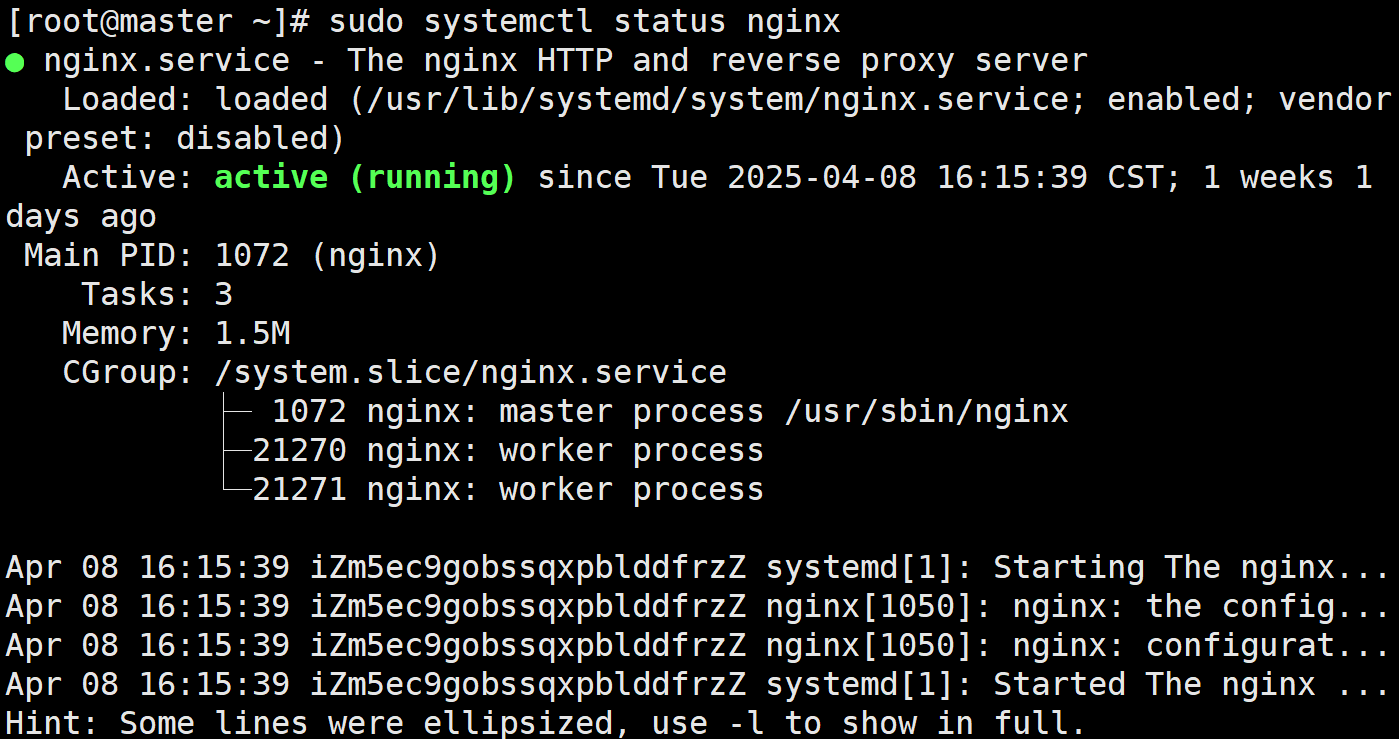The height and width of the screenshot is (739, 1399).
Task: Click the '1072 nginx: master process' tree entry
Action: 518,412
